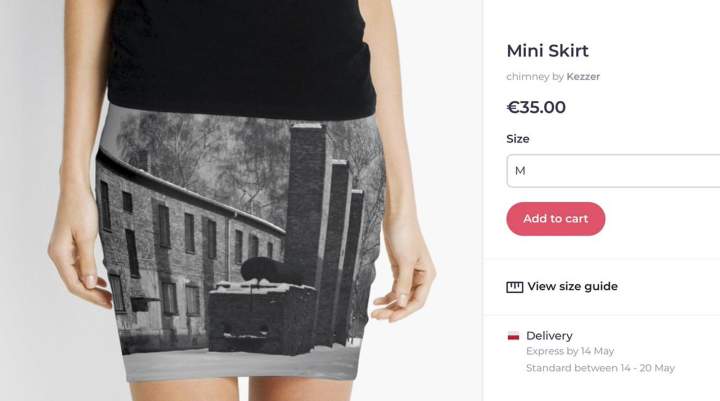This screenshot has width=720, height=401.
Task: Visit the Kezzer artist profile link
Action: [x=583, y=77]
